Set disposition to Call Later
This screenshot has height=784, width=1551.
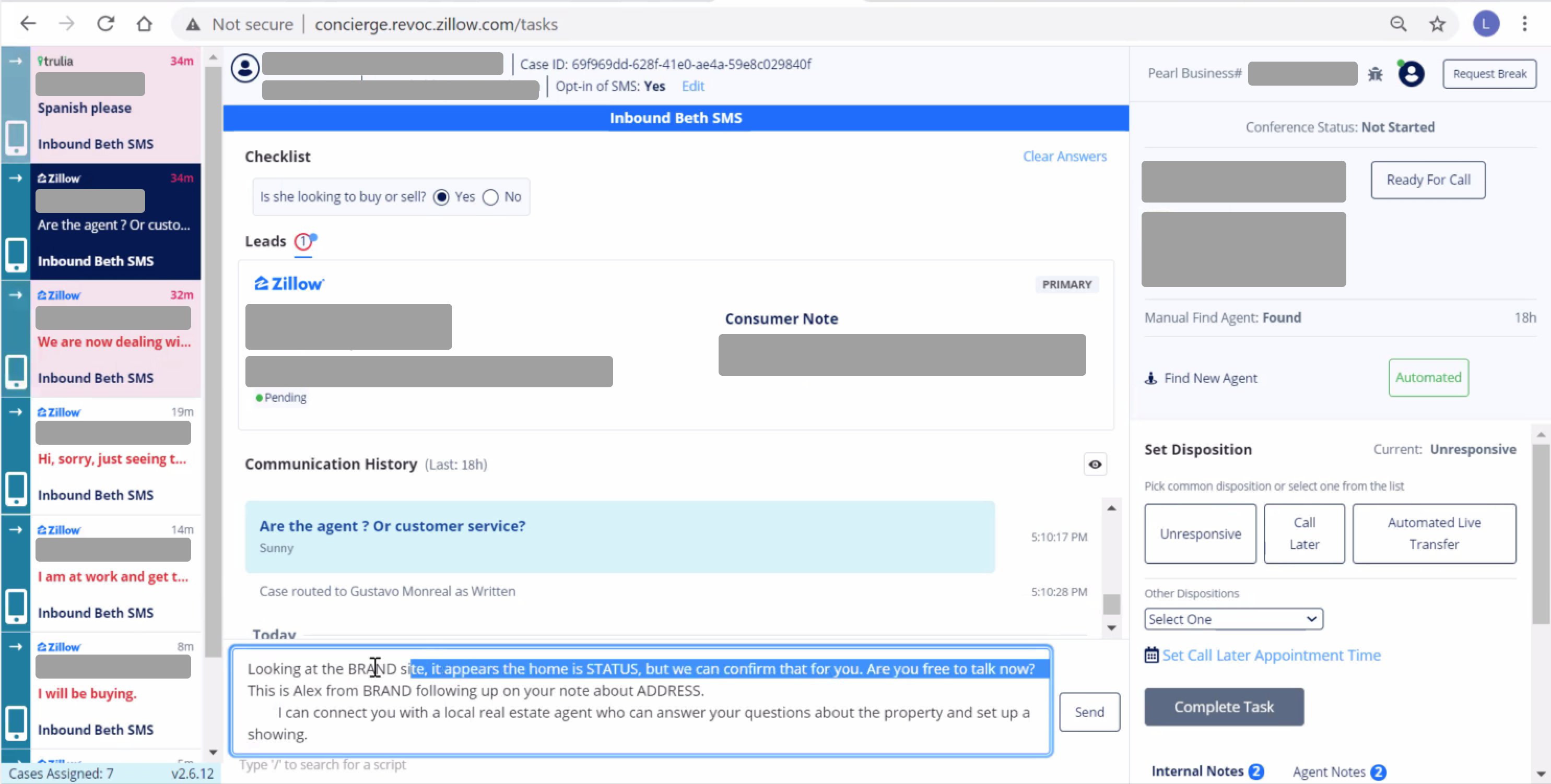pyautogui.click(x=1304, y=533)
